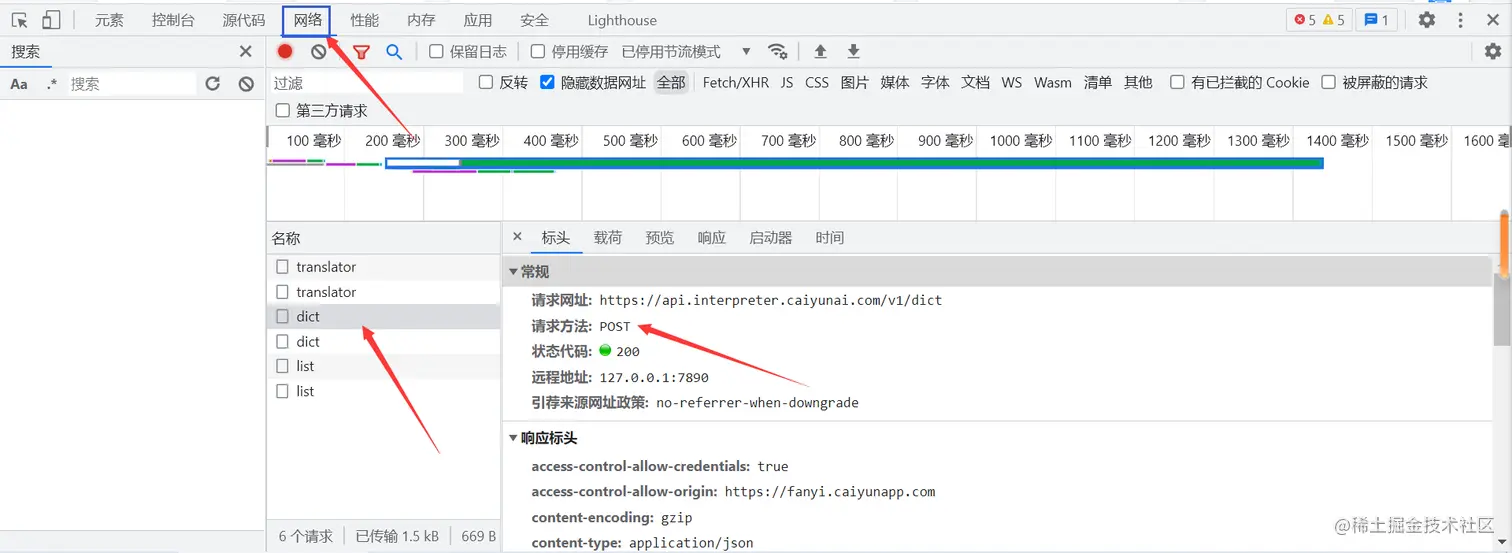
Task: Toggle regular expression search option
Action: coord(52,84)
